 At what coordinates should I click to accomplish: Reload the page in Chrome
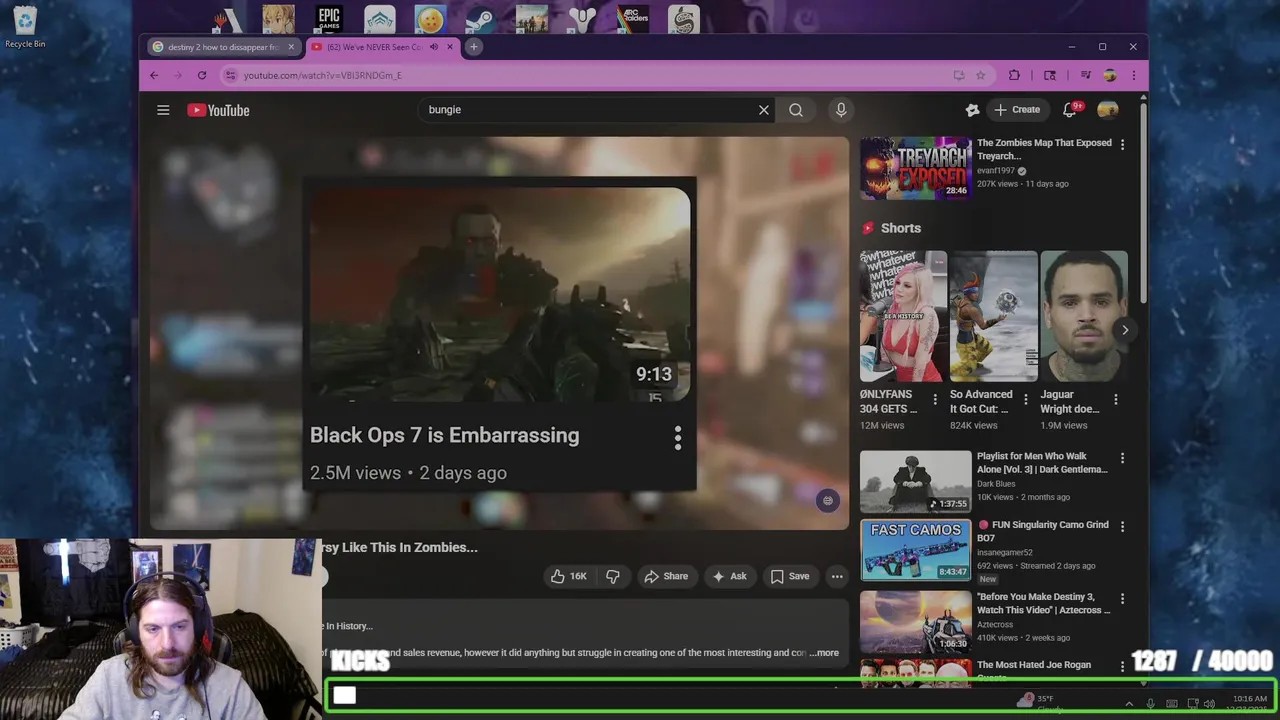202,75
